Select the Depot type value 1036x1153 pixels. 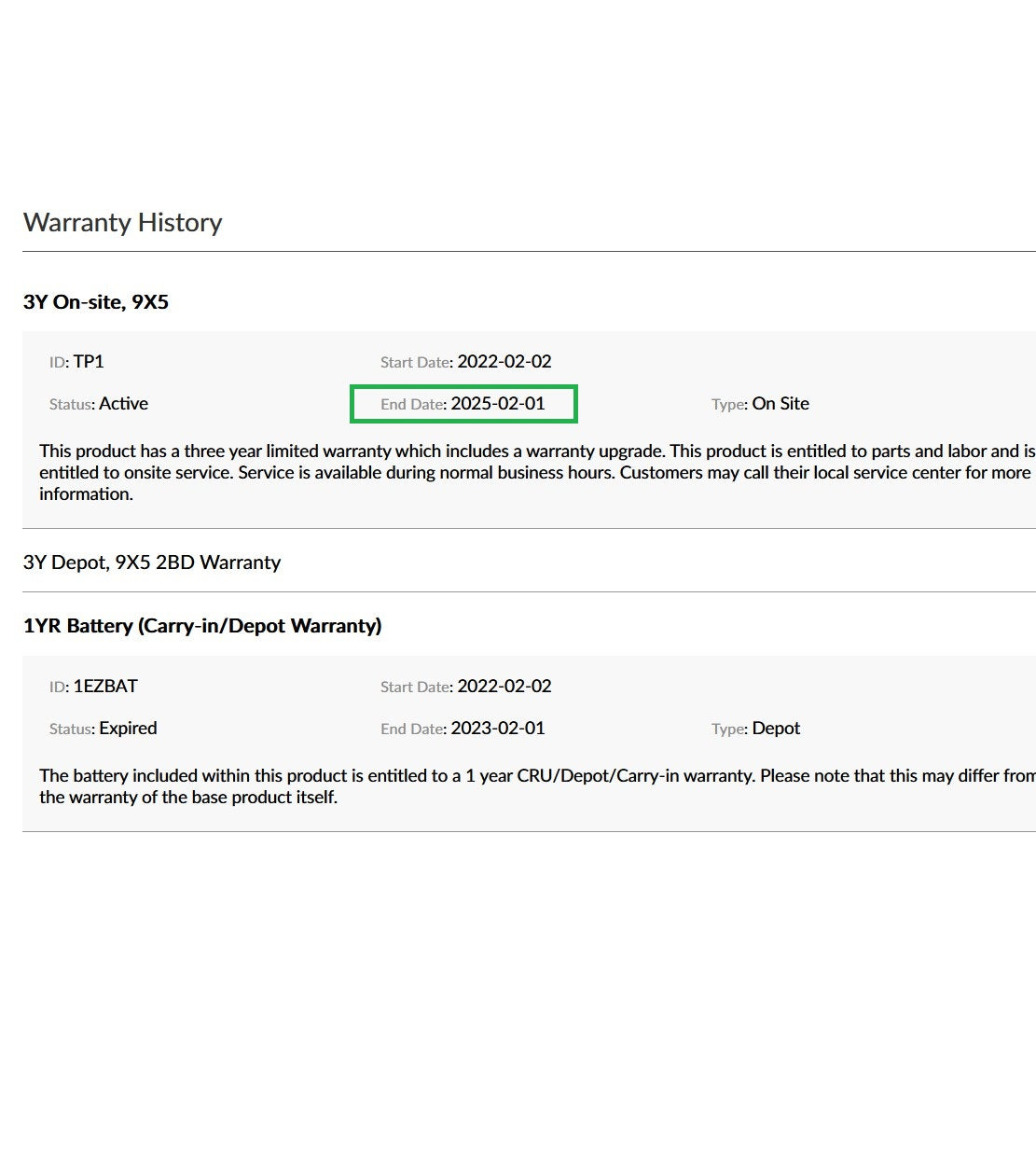pyautogui.click(x=776, y=729)
